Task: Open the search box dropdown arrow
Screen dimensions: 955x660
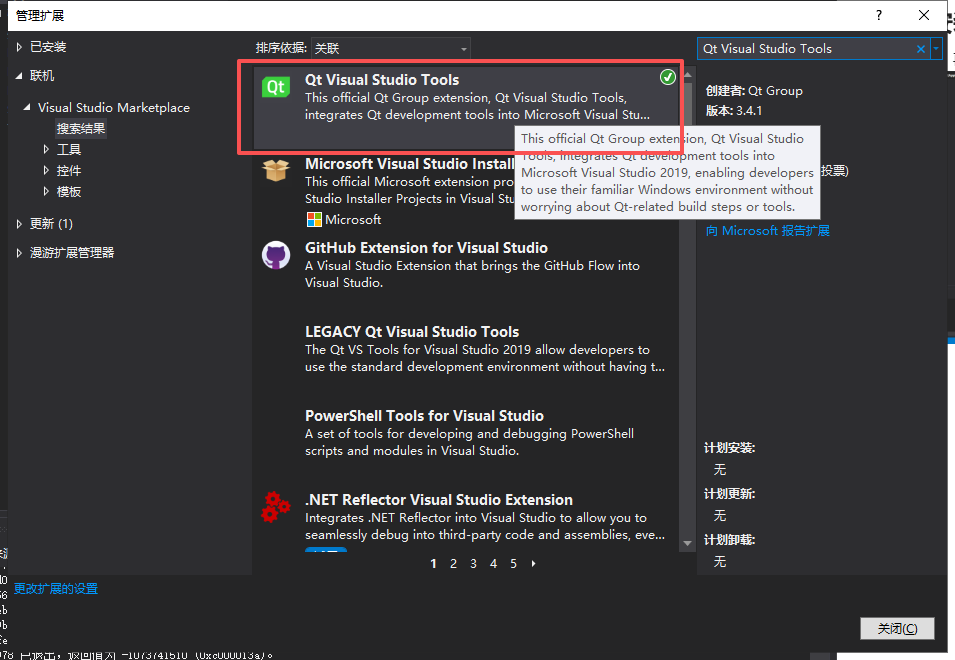Action: point(936,49)
